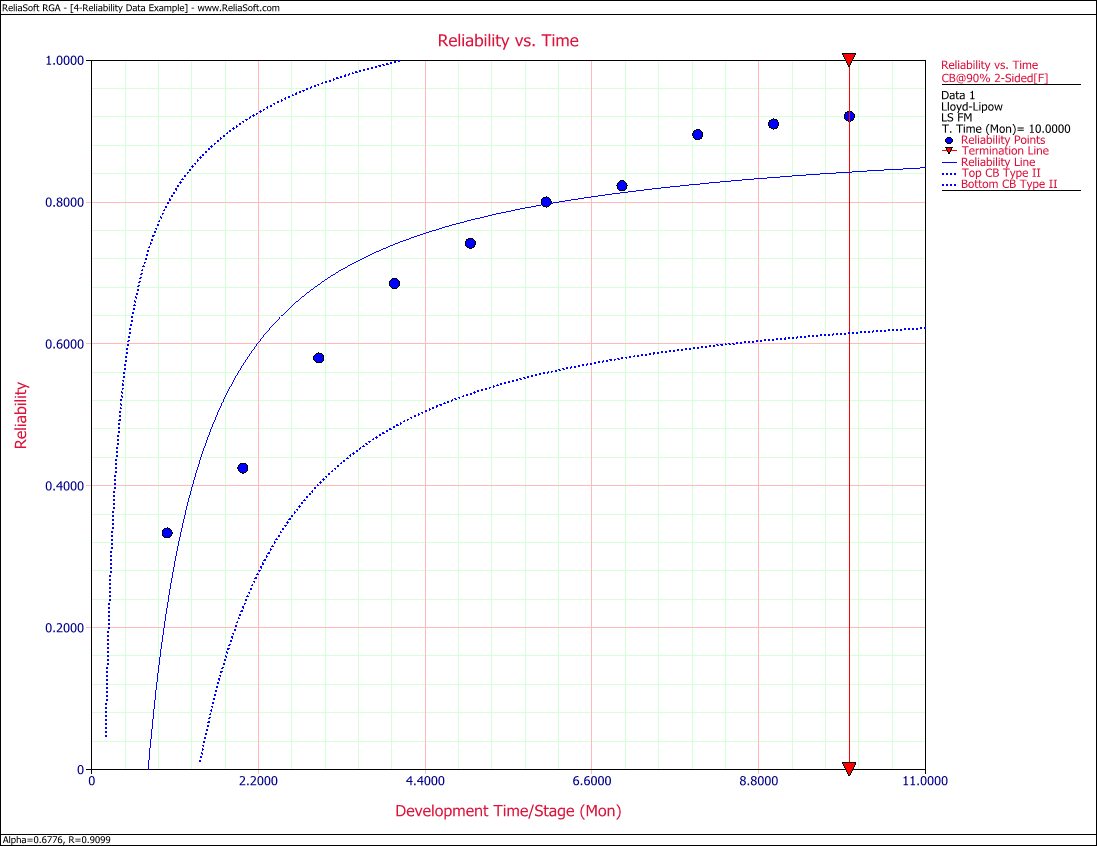The width and height of the screenshot is (1097, 846).
Task: Select the vertical Reliability axis title
Action: (21, 414)
